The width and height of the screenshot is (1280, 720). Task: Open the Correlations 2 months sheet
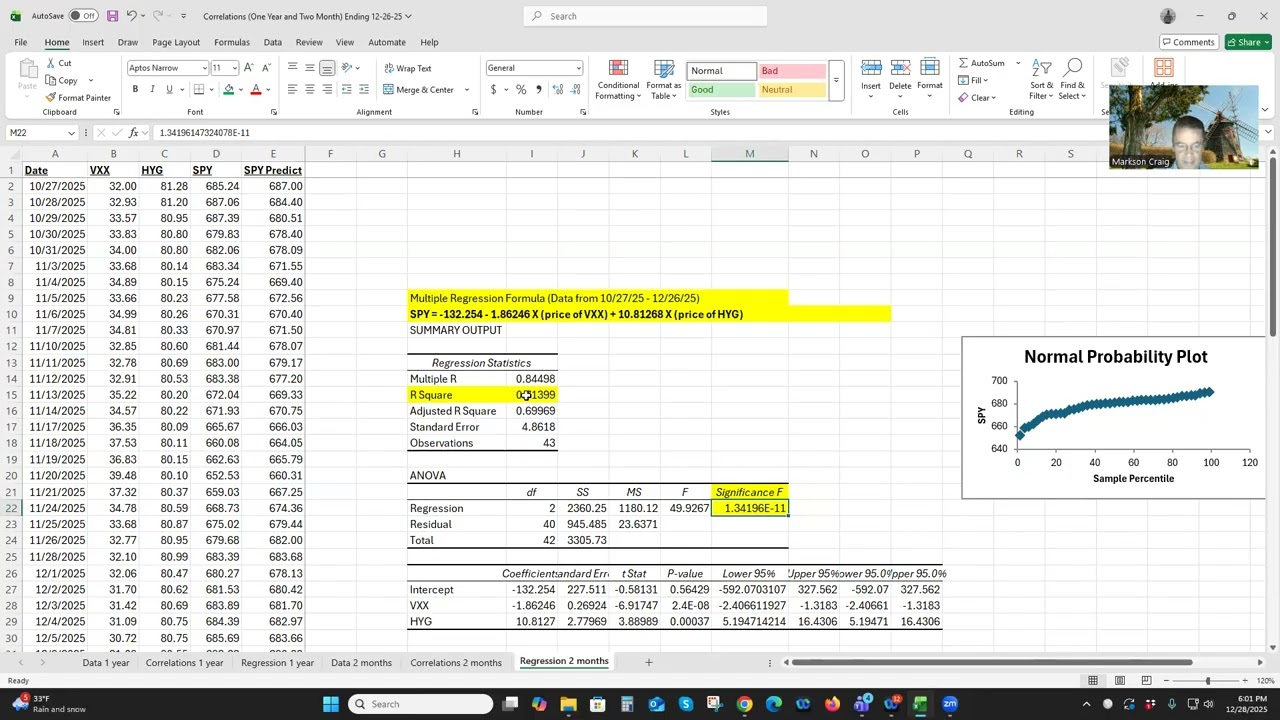coord(456,662)
